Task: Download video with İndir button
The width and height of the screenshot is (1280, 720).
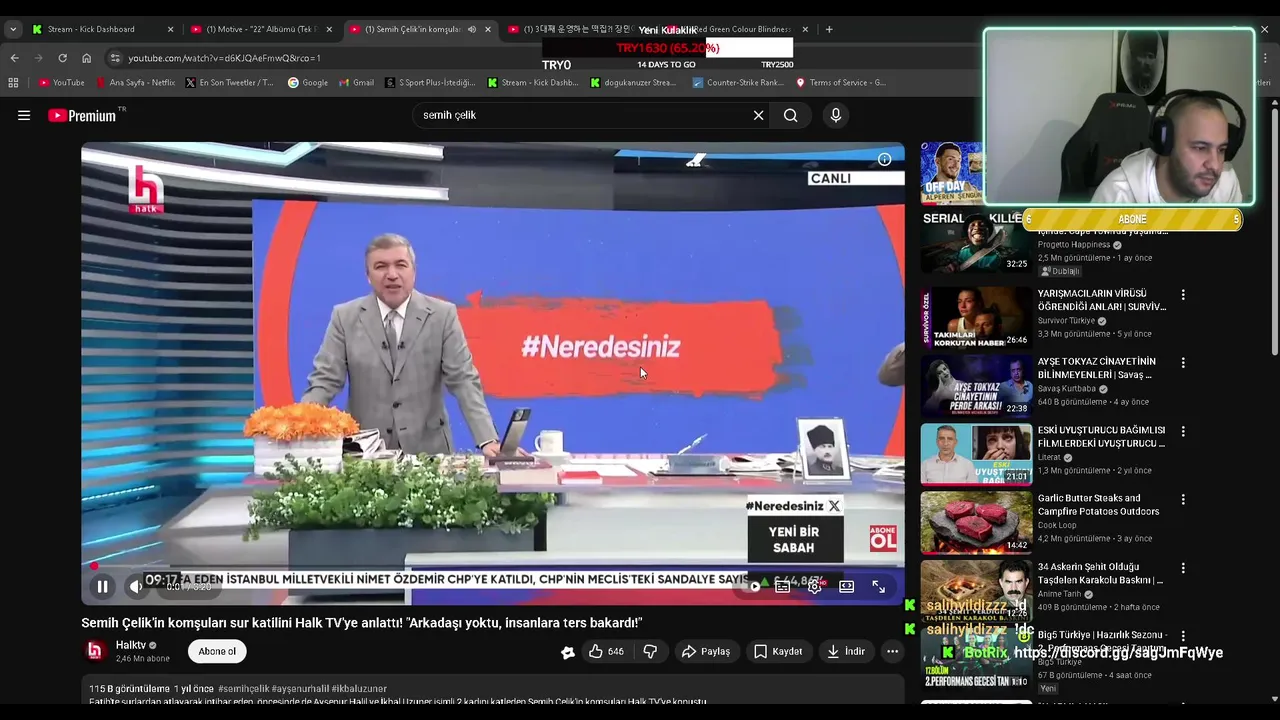Action: [x=846, y=651]
